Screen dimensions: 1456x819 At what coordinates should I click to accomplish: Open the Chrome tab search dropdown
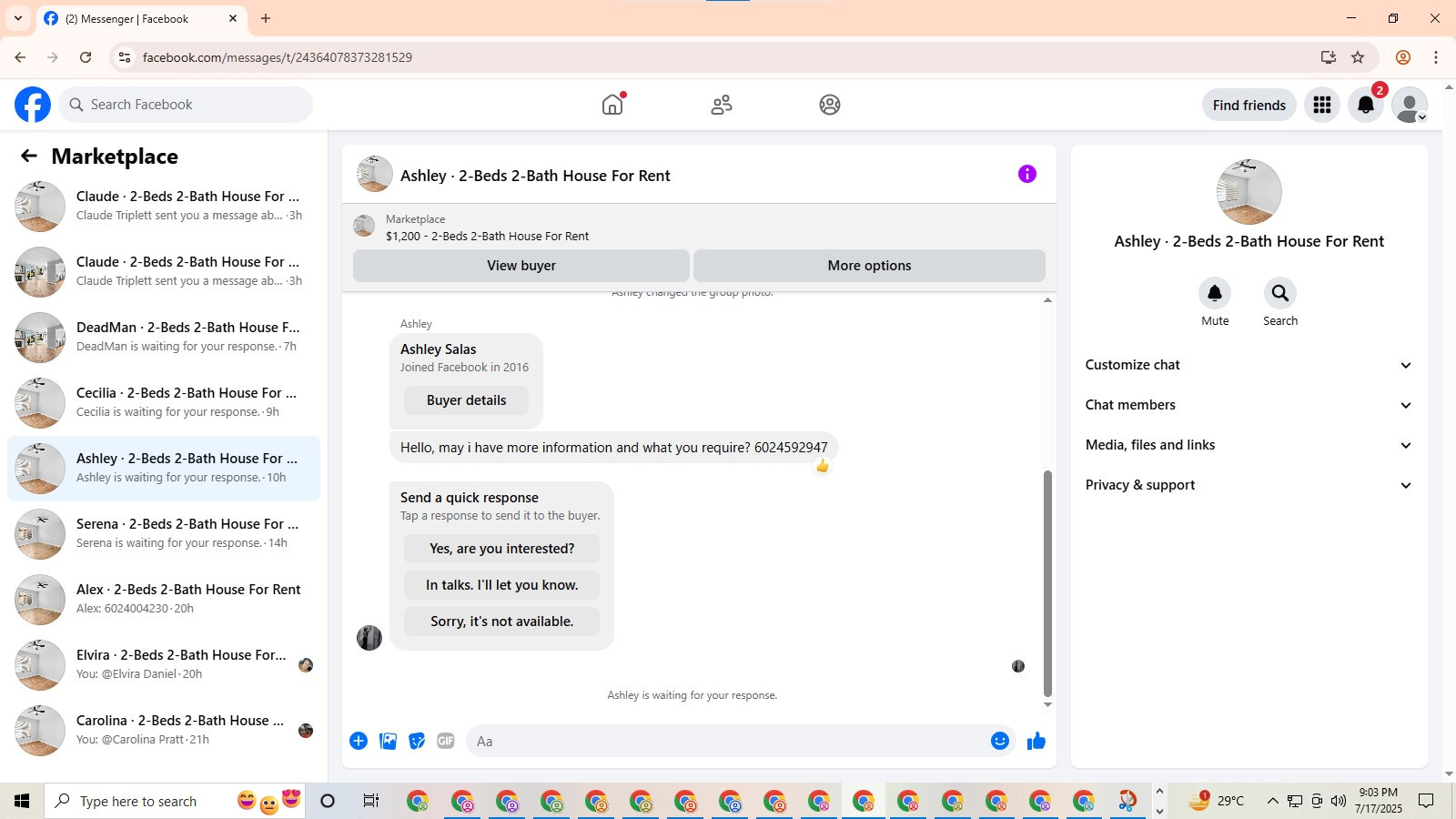(x=18, y=18)
